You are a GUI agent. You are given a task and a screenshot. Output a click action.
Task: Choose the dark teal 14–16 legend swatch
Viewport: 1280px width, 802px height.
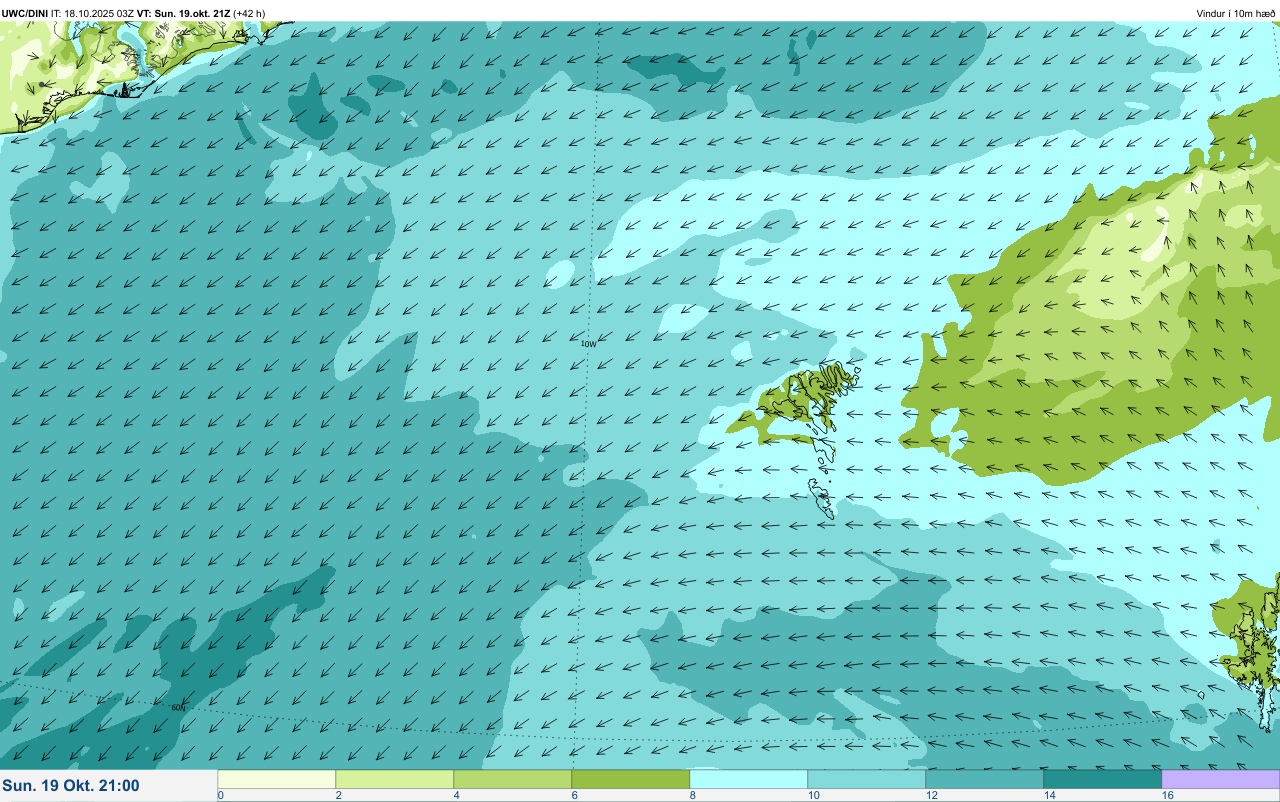tap(1102, 779)
